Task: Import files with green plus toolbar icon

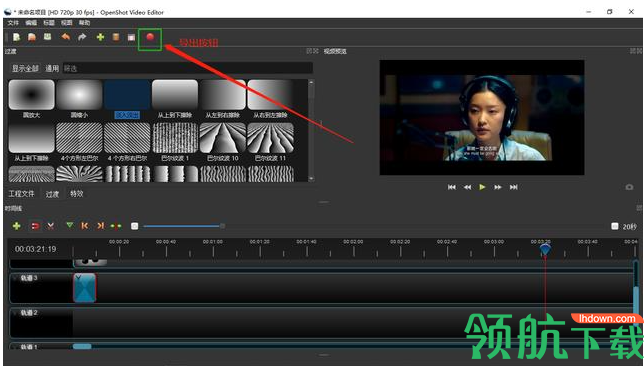Action: [x=100, y=37]
